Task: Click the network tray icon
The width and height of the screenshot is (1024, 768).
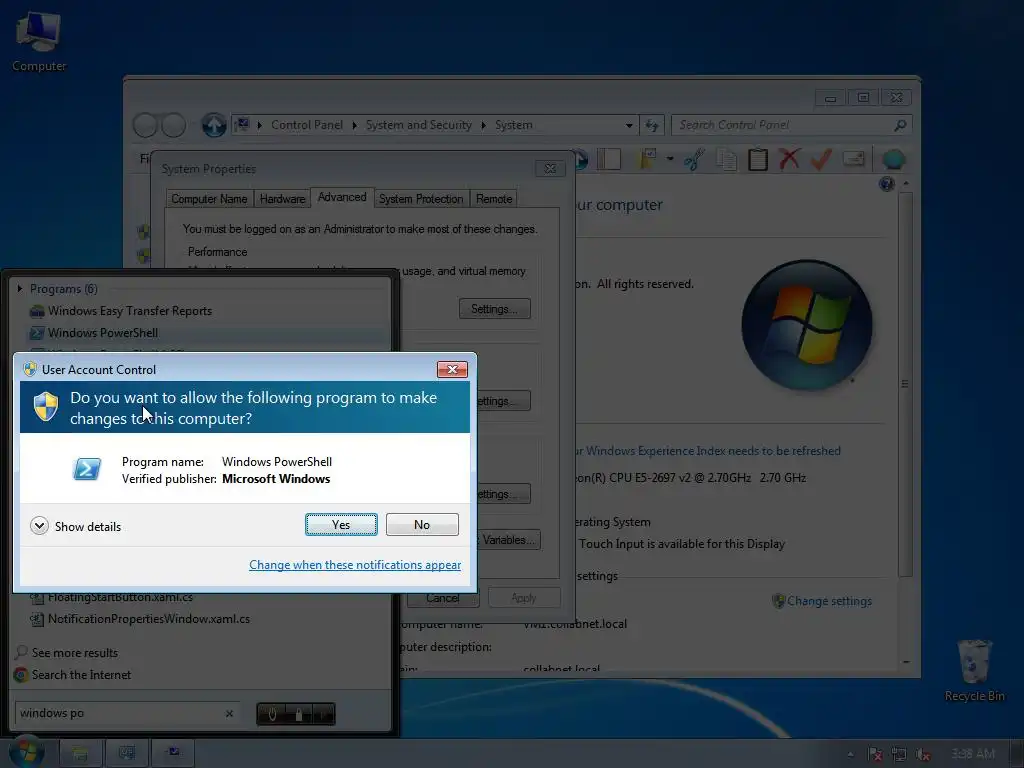Action: (x=899, y=754)
